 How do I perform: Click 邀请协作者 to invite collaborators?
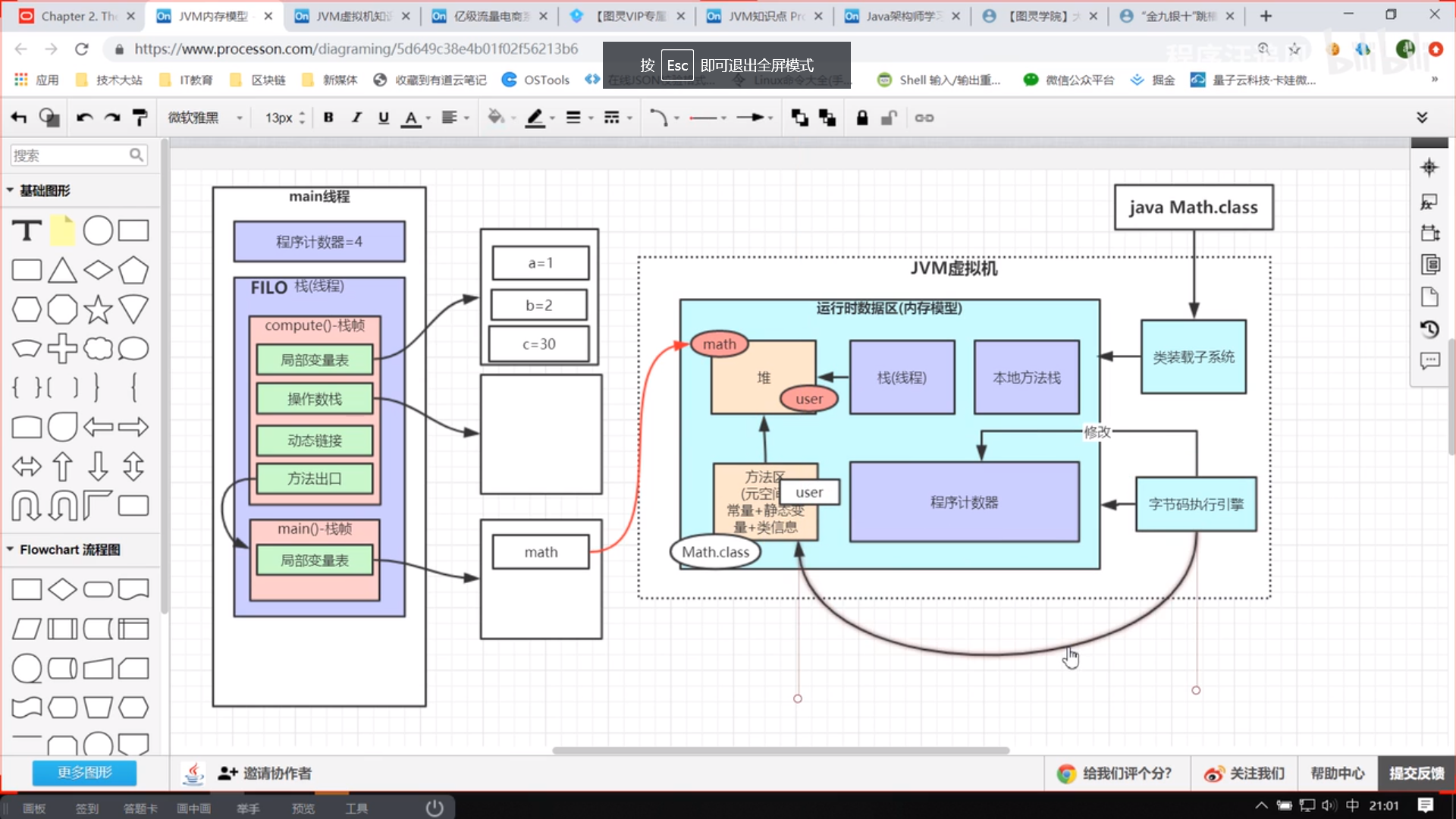point(265,773)
